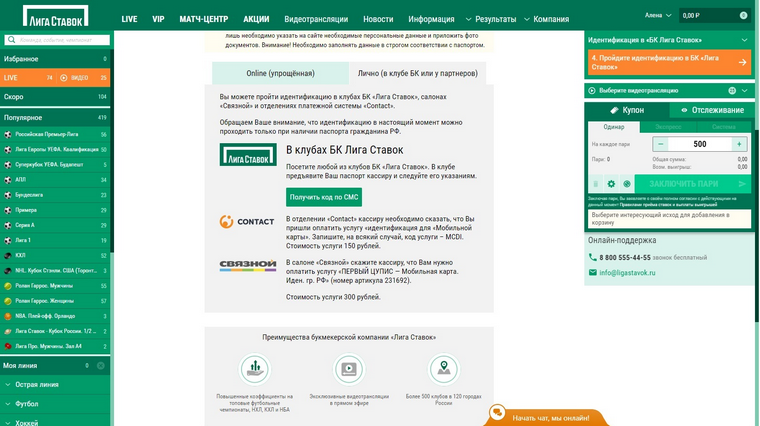Click the Лига Ставок logo in header
The height and width of the screenshot is (426, 760).
[55, 16]
